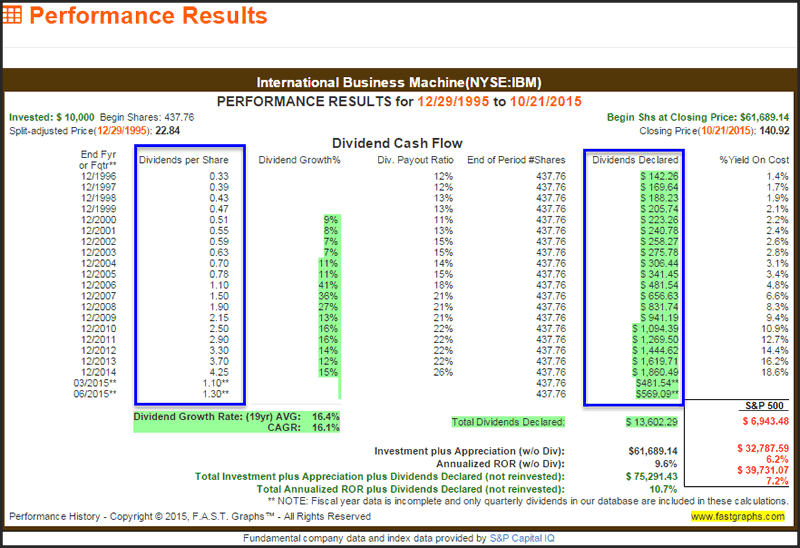The height and width of the screenshot is (548, 800).
Task: Click the Div. Payout Ratio column header
Action: [415, 160]
